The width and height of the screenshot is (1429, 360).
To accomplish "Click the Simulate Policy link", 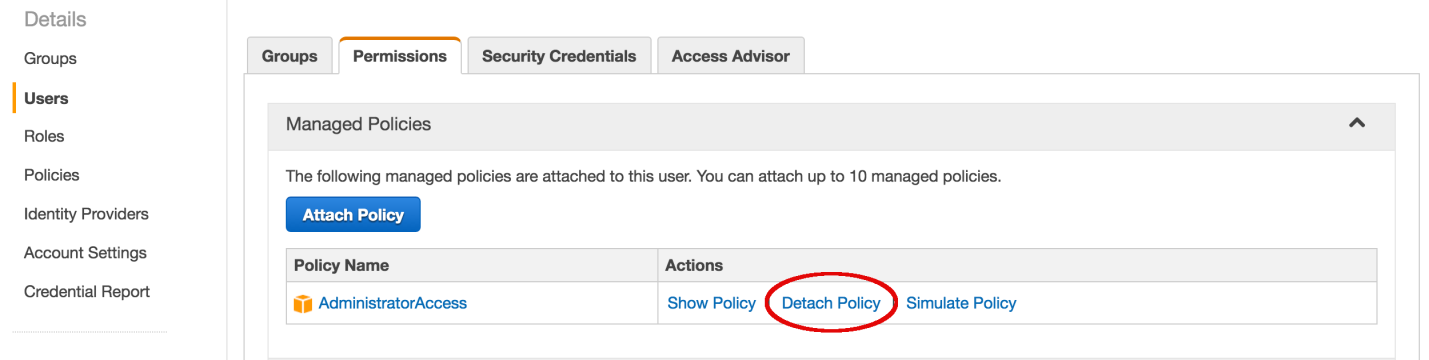I will pos(961,303).
